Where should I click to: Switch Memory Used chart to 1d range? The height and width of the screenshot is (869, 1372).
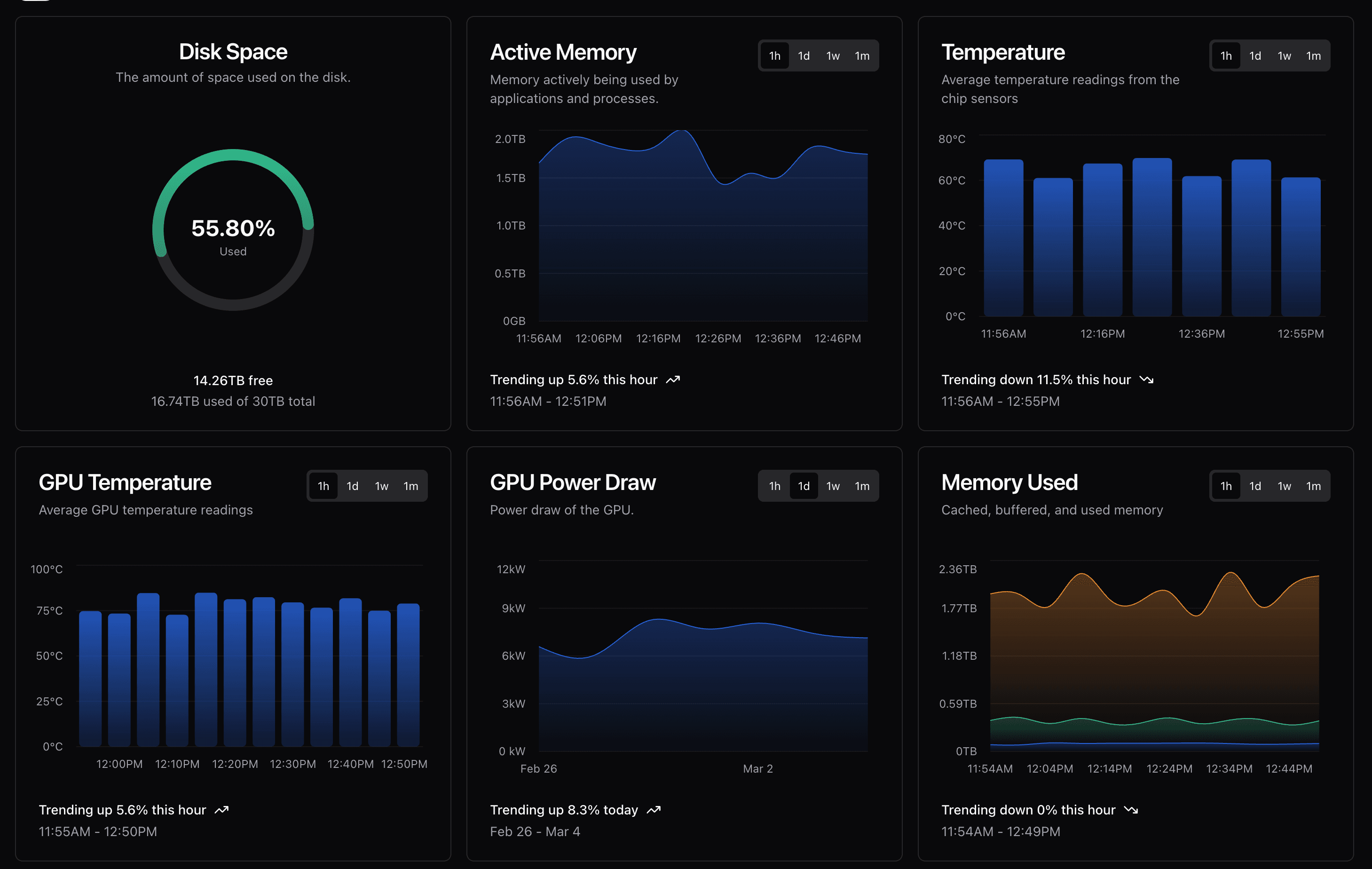point(1255,485)
